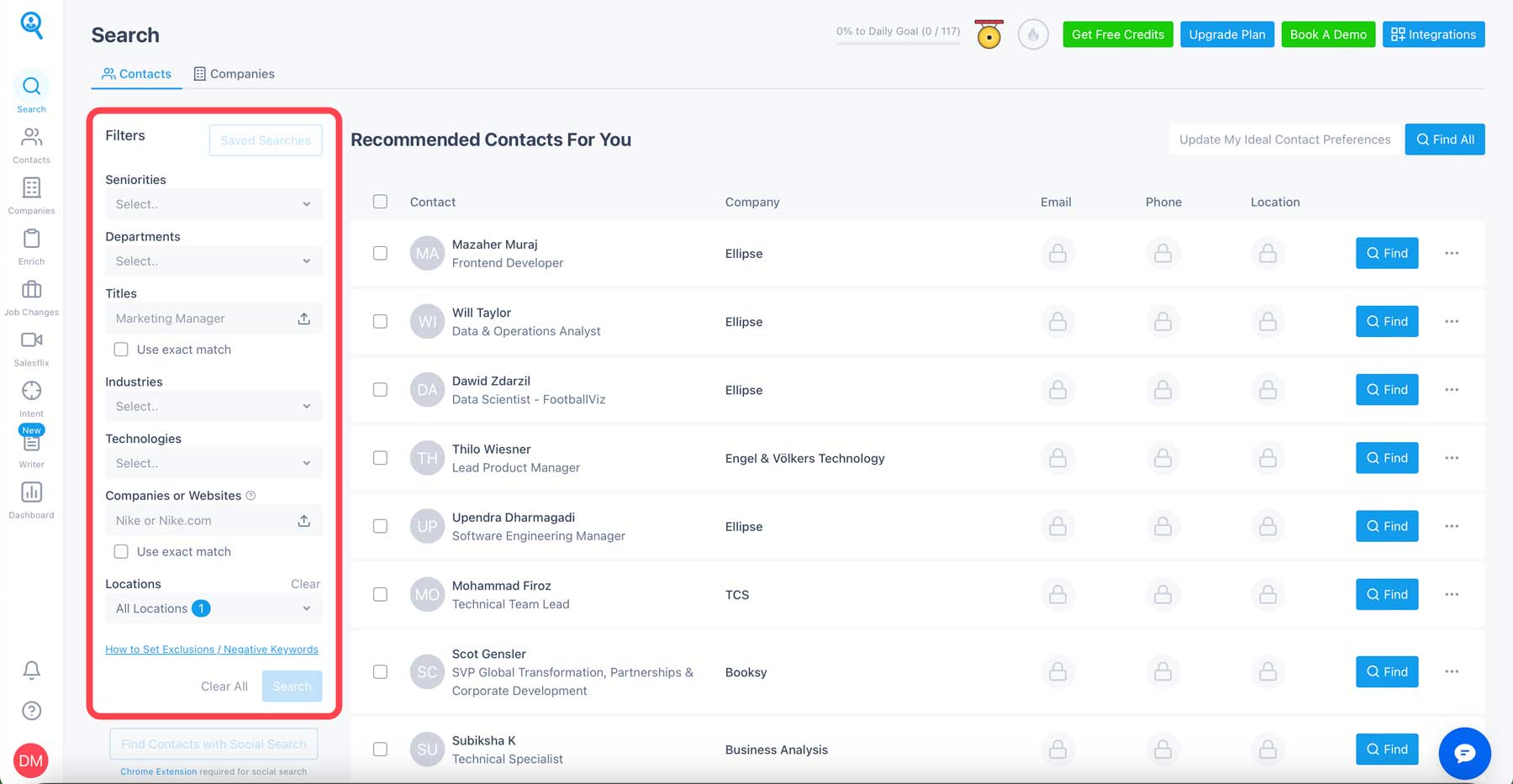Go to the Dashboard from the sidebar
Image resolution: width=1513 pixels, height=784 pixels.
tap(31, 499)
